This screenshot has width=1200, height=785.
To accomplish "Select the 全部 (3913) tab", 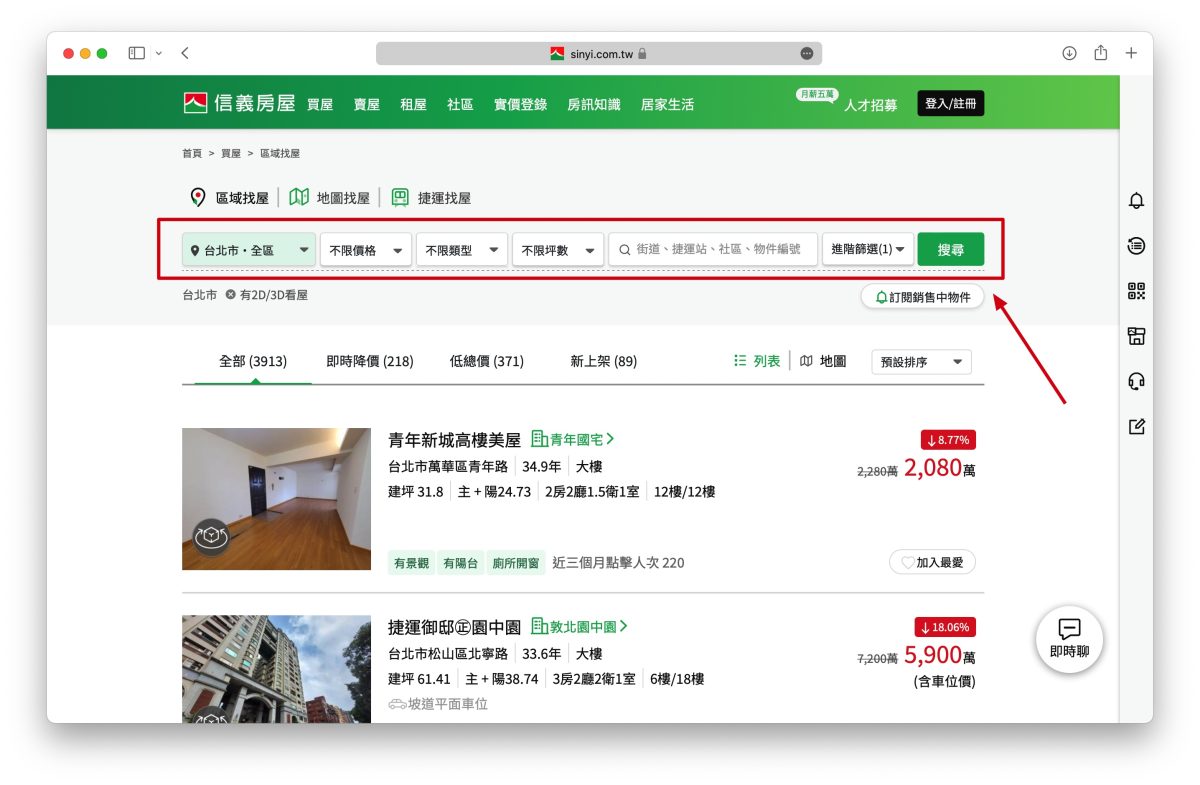I will [253, 361].
